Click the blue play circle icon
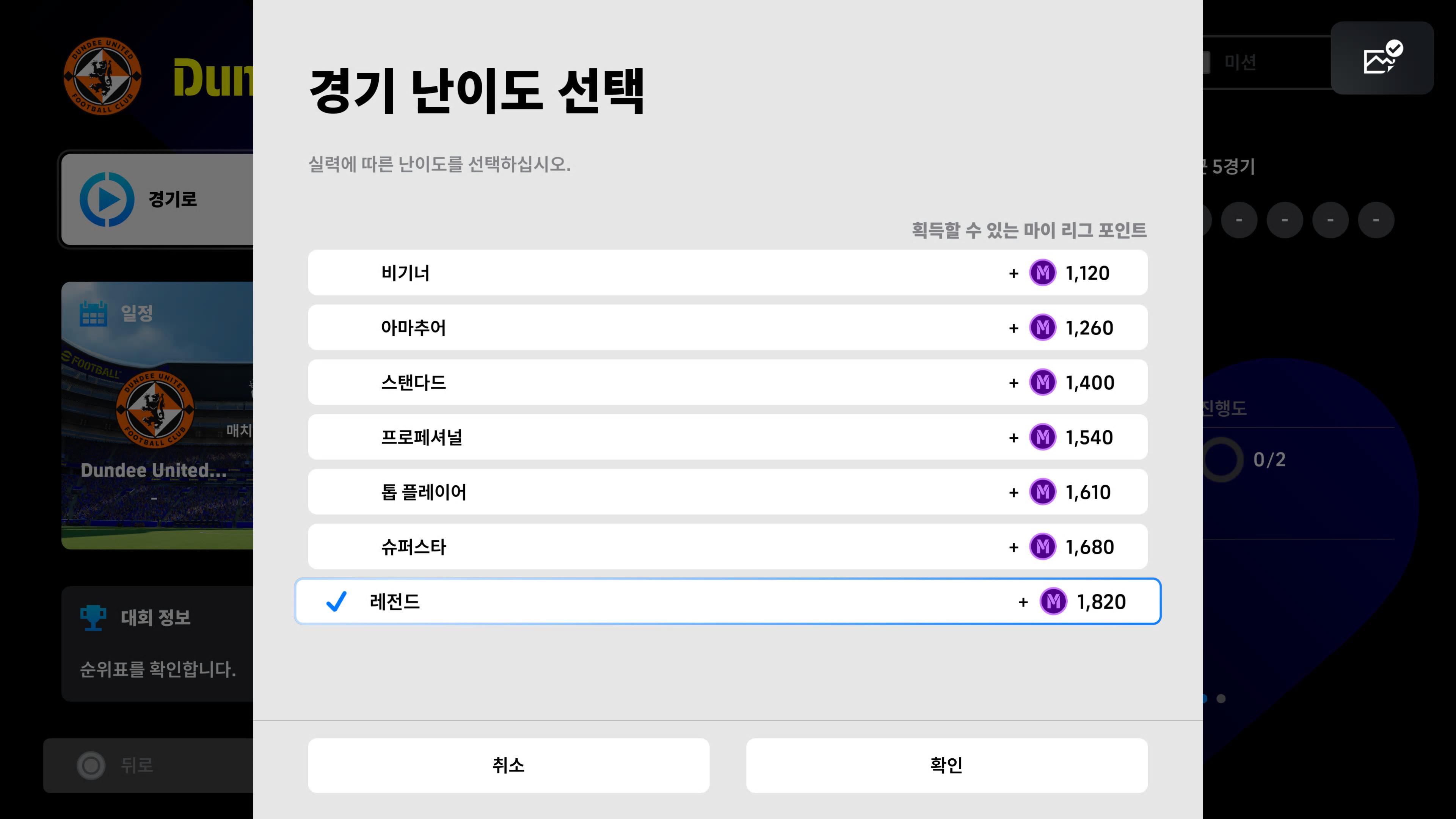This screenshot has width=1456, height=819. tap(107, 199)
